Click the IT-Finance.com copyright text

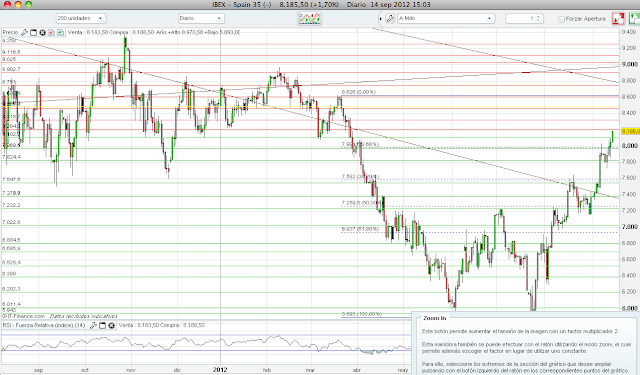tap(23, 316)
